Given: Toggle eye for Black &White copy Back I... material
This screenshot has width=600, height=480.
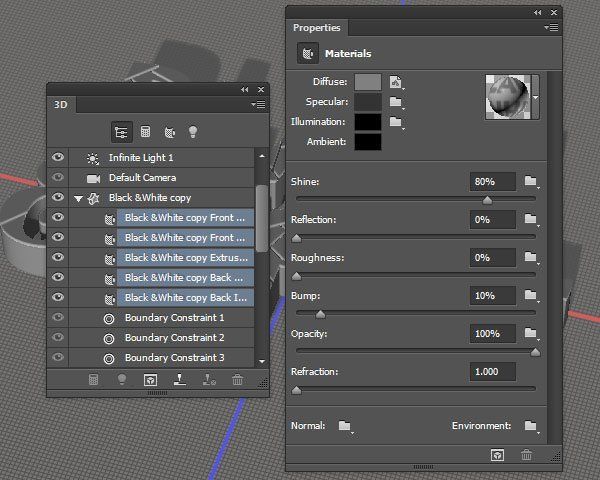Looking at the screenshot, I should pos(58,297).
